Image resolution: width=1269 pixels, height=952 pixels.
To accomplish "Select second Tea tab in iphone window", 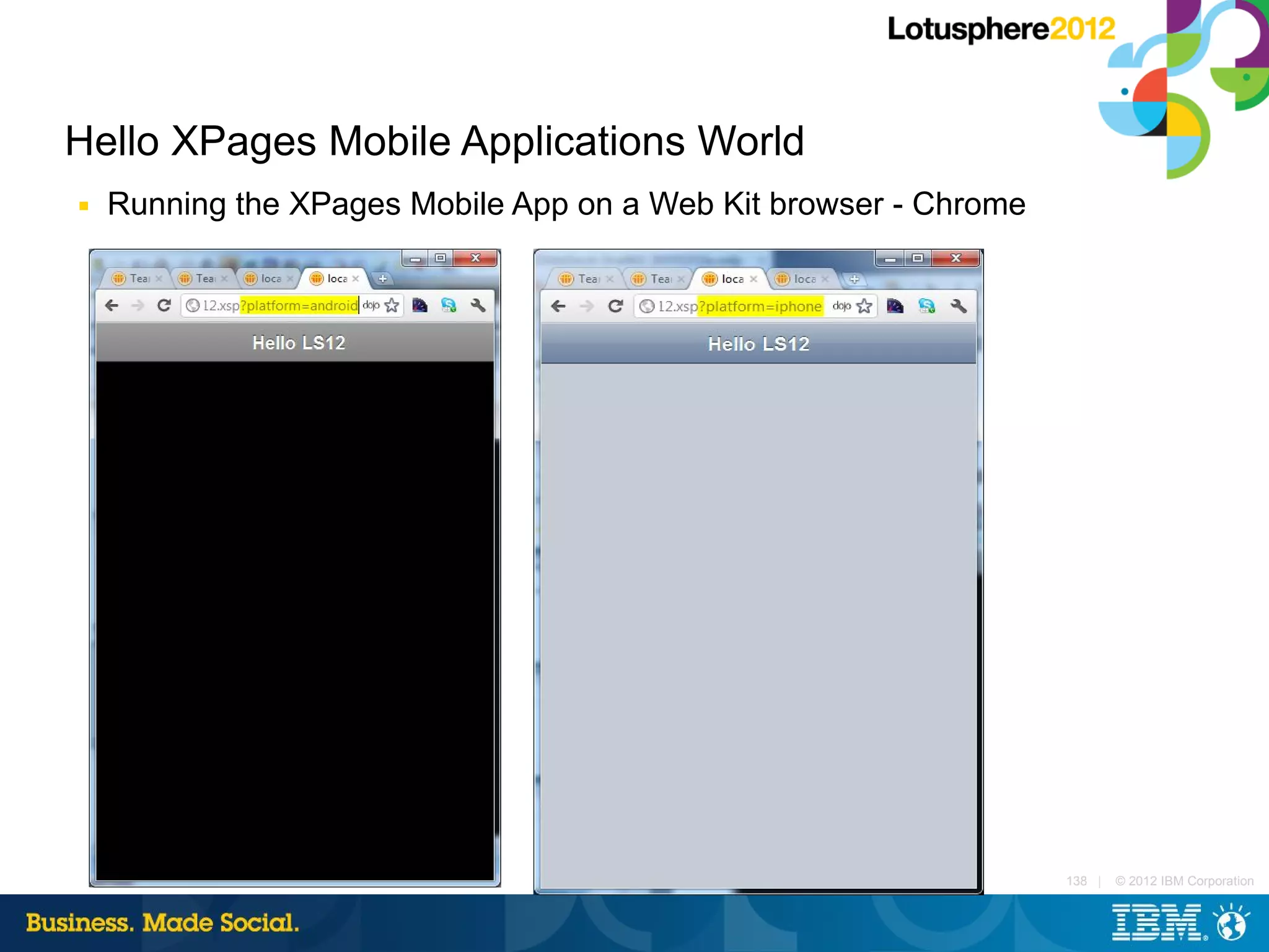I will [657, 279].
